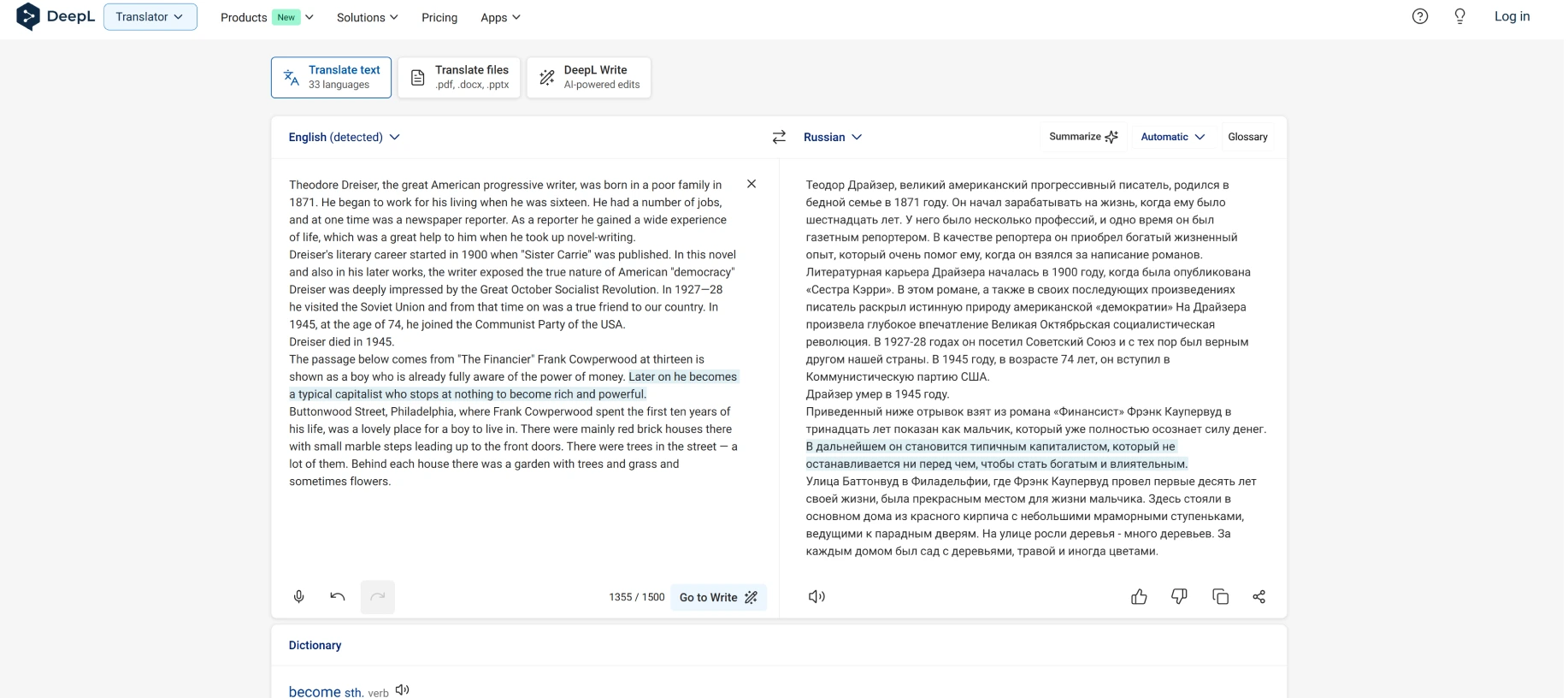
Task: Give thumbs down to translation
Action: point(1179,597)
